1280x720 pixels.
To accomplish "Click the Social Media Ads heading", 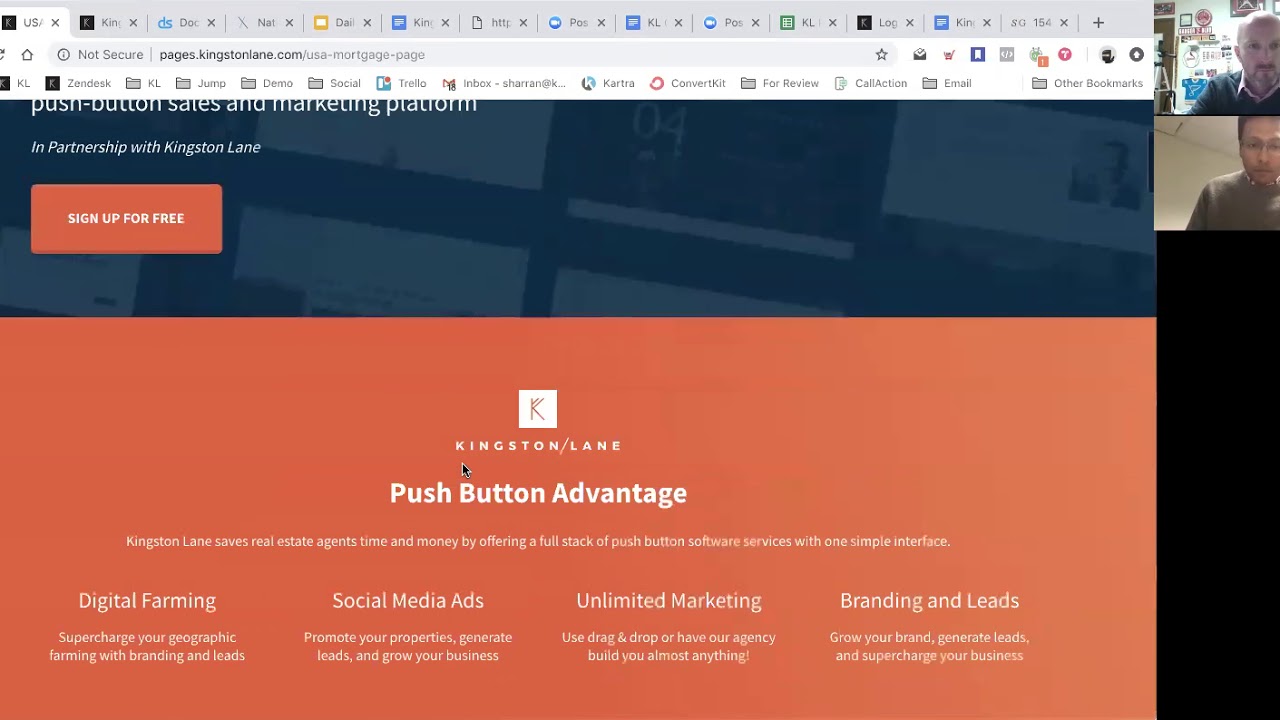I will point(408,600).
